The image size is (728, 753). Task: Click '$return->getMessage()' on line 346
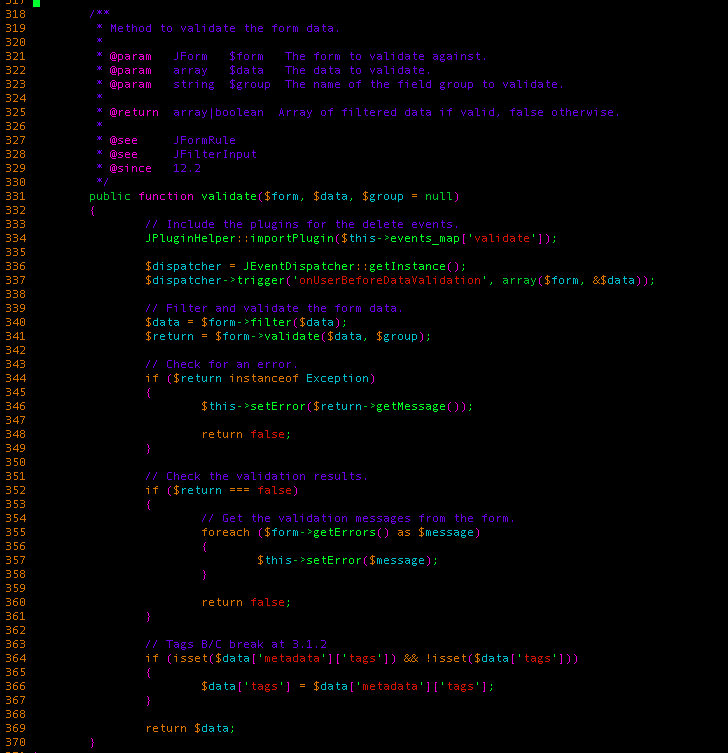click(387, 406)
